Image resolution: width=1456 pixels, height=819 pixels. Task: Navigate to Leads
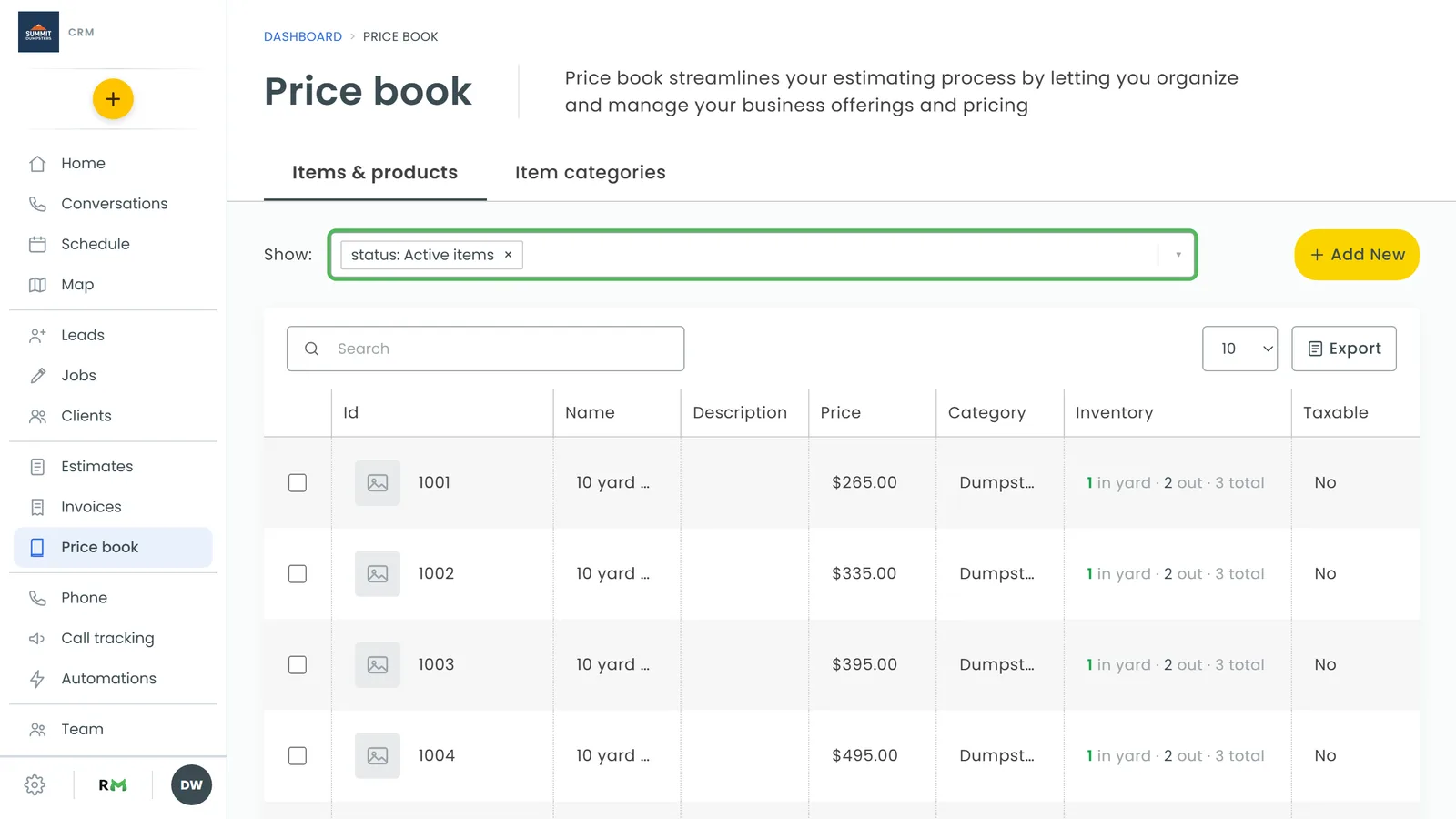pos(113,335)
